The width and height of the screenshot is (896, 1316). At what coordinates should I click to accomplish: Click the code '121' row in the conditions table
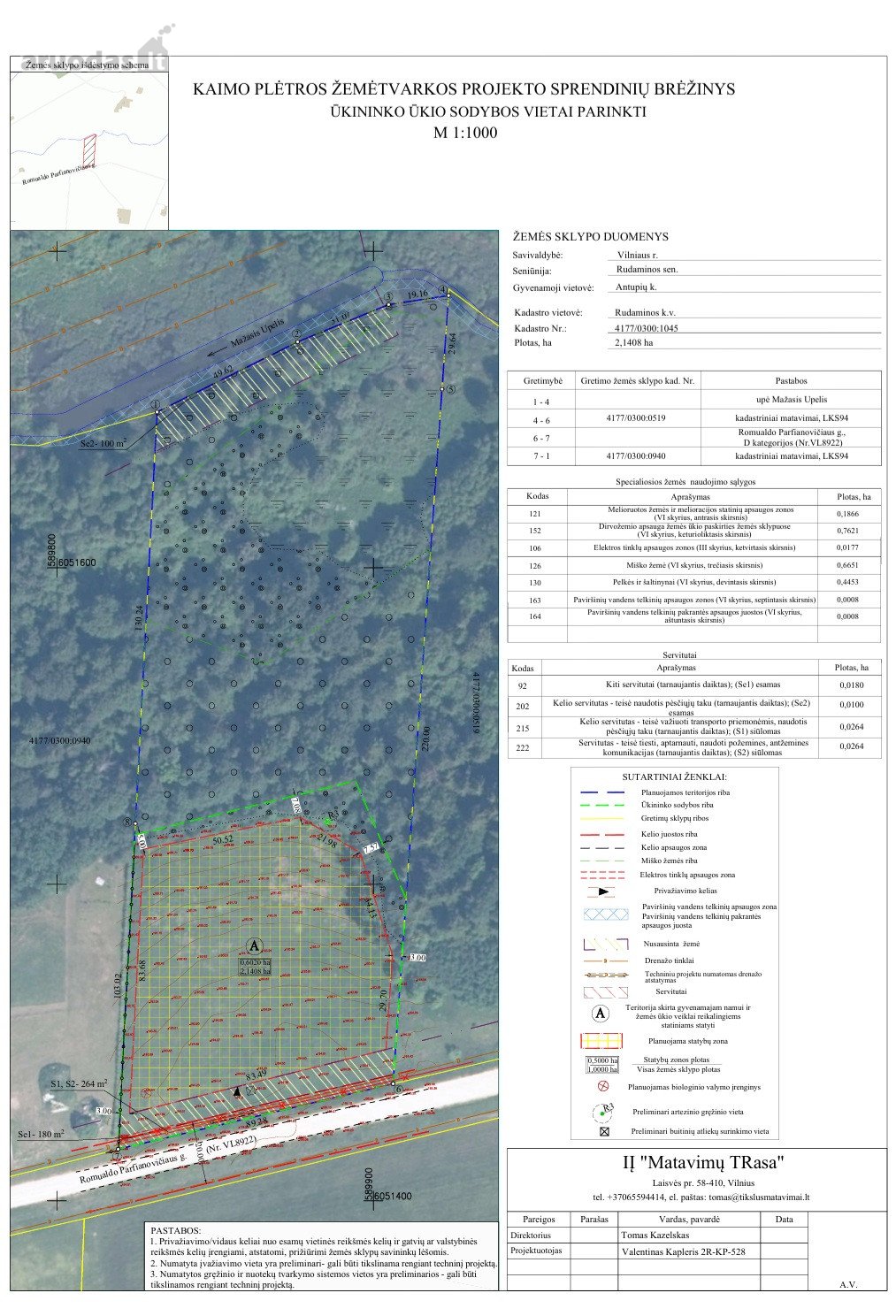coord(694,513)
